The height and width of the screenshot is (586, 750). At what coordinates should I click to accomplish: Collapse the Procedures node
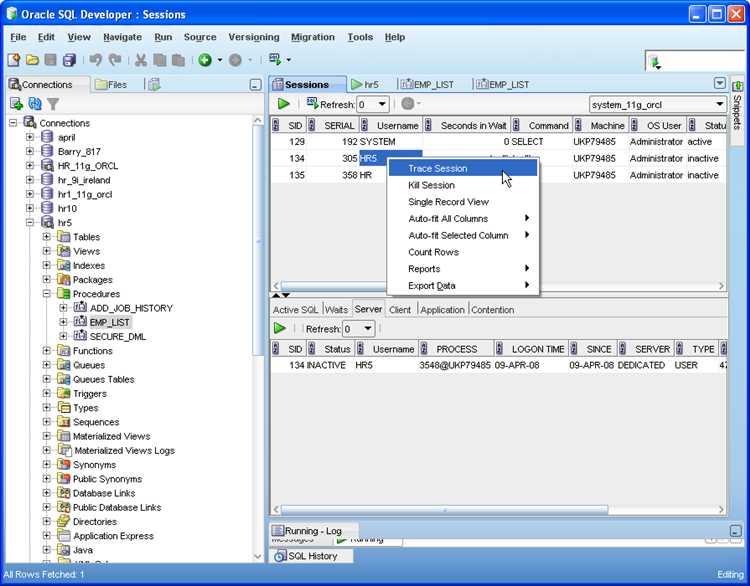(x=46, y=294)
